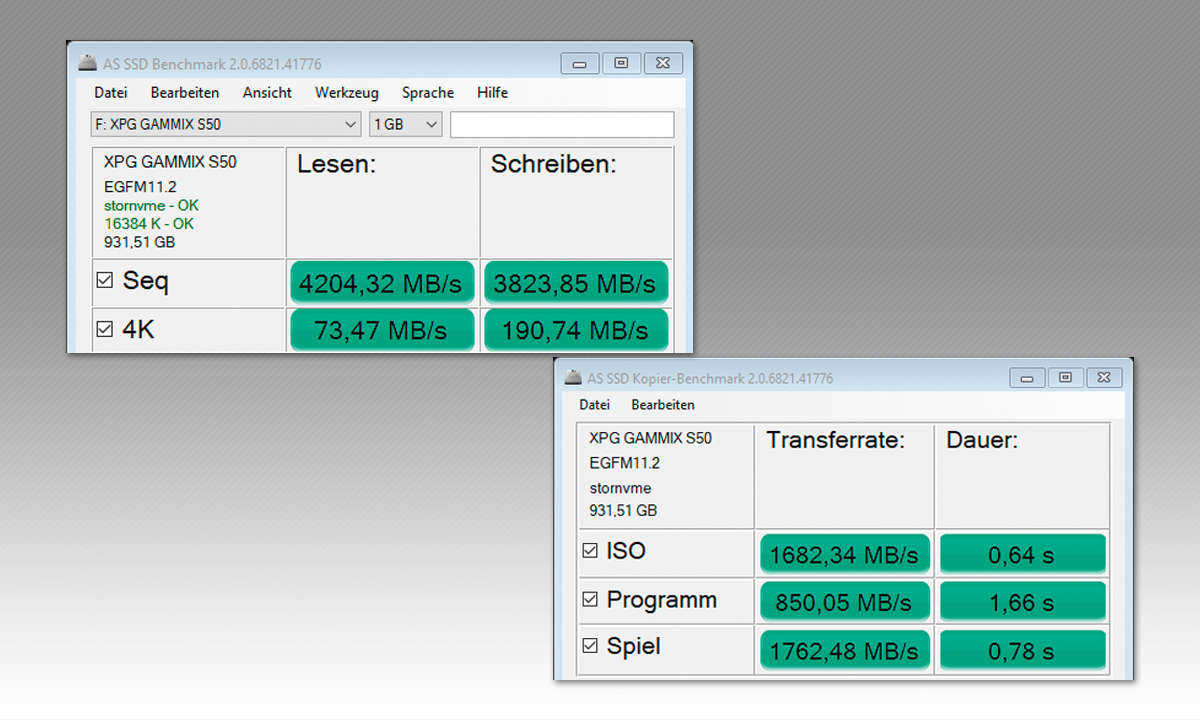Toggle the Spiel copy test checkbox

pos(590,646)
